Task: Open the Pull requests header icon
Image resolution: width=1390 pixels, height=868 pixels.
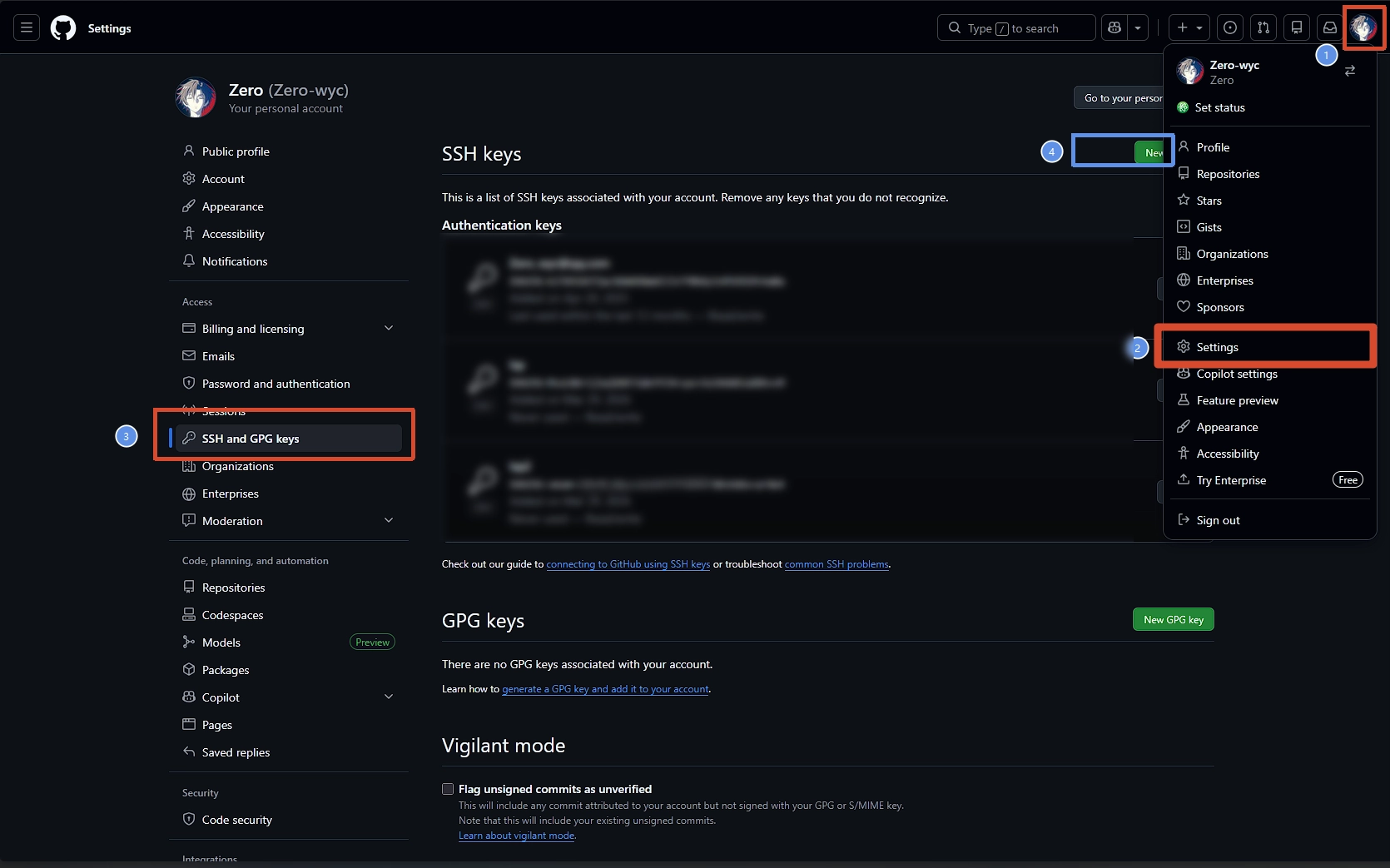Action: click(x=1263, y=28)
